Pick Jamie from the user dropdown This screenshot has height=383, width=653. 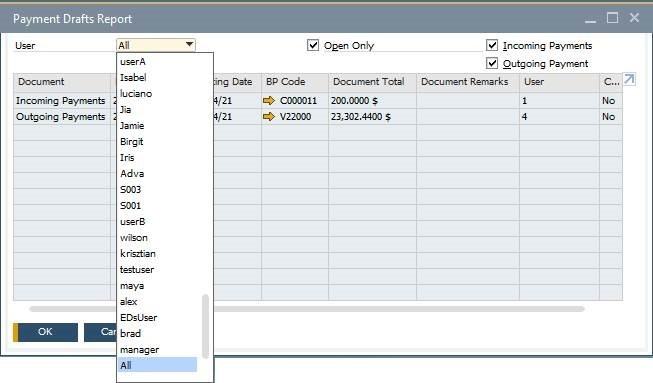point(157,126)
